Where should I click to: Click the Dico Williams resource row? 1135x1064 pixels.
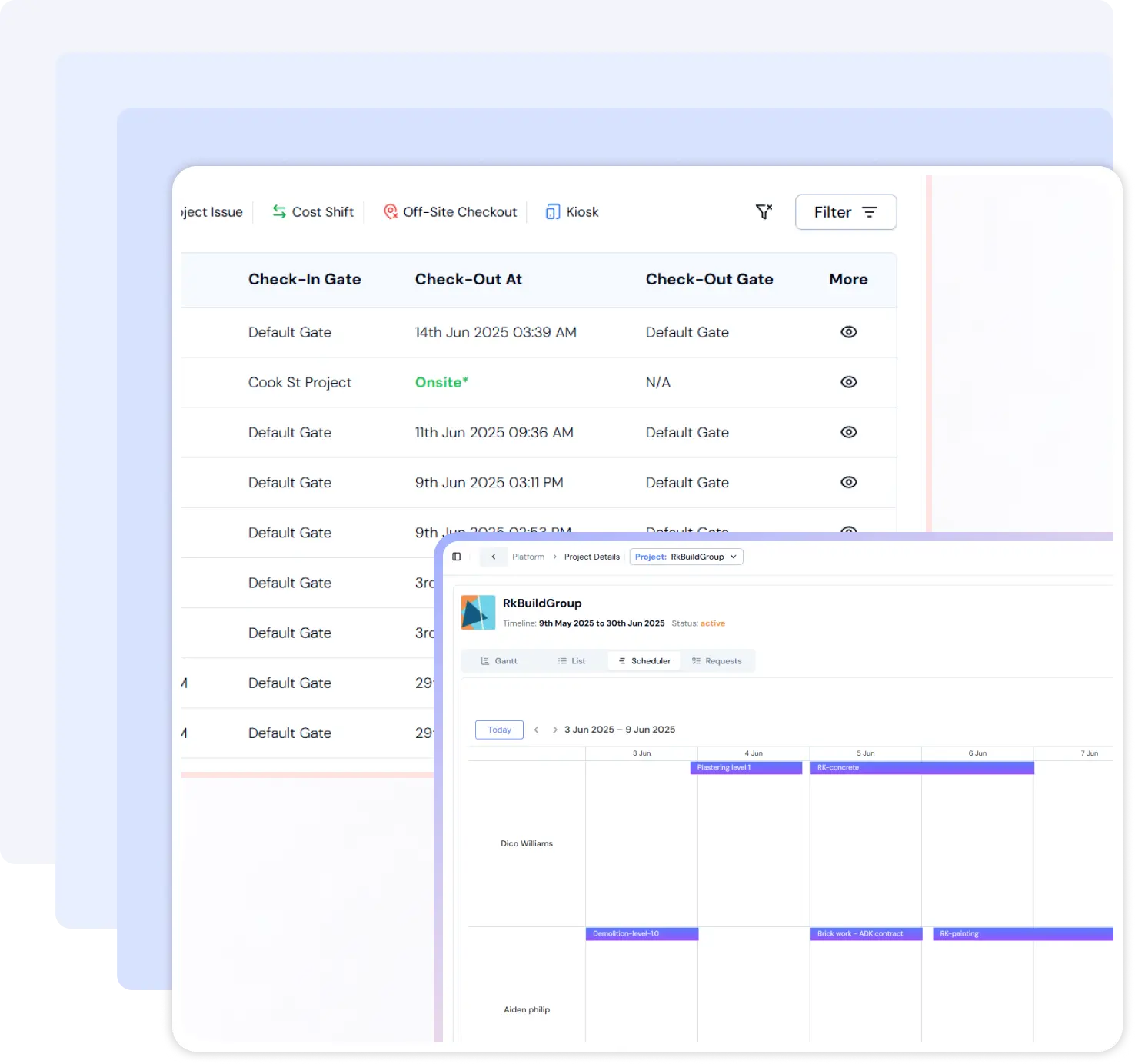(x=527, y=843)
